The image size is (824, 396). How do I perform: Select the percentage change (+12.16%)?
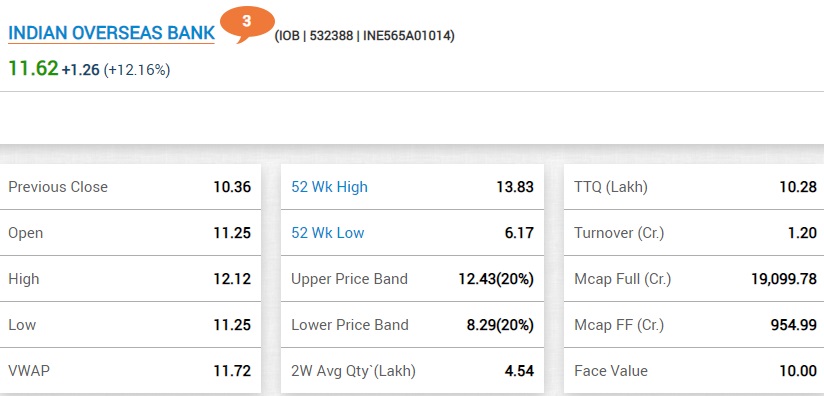coord(137,70)
